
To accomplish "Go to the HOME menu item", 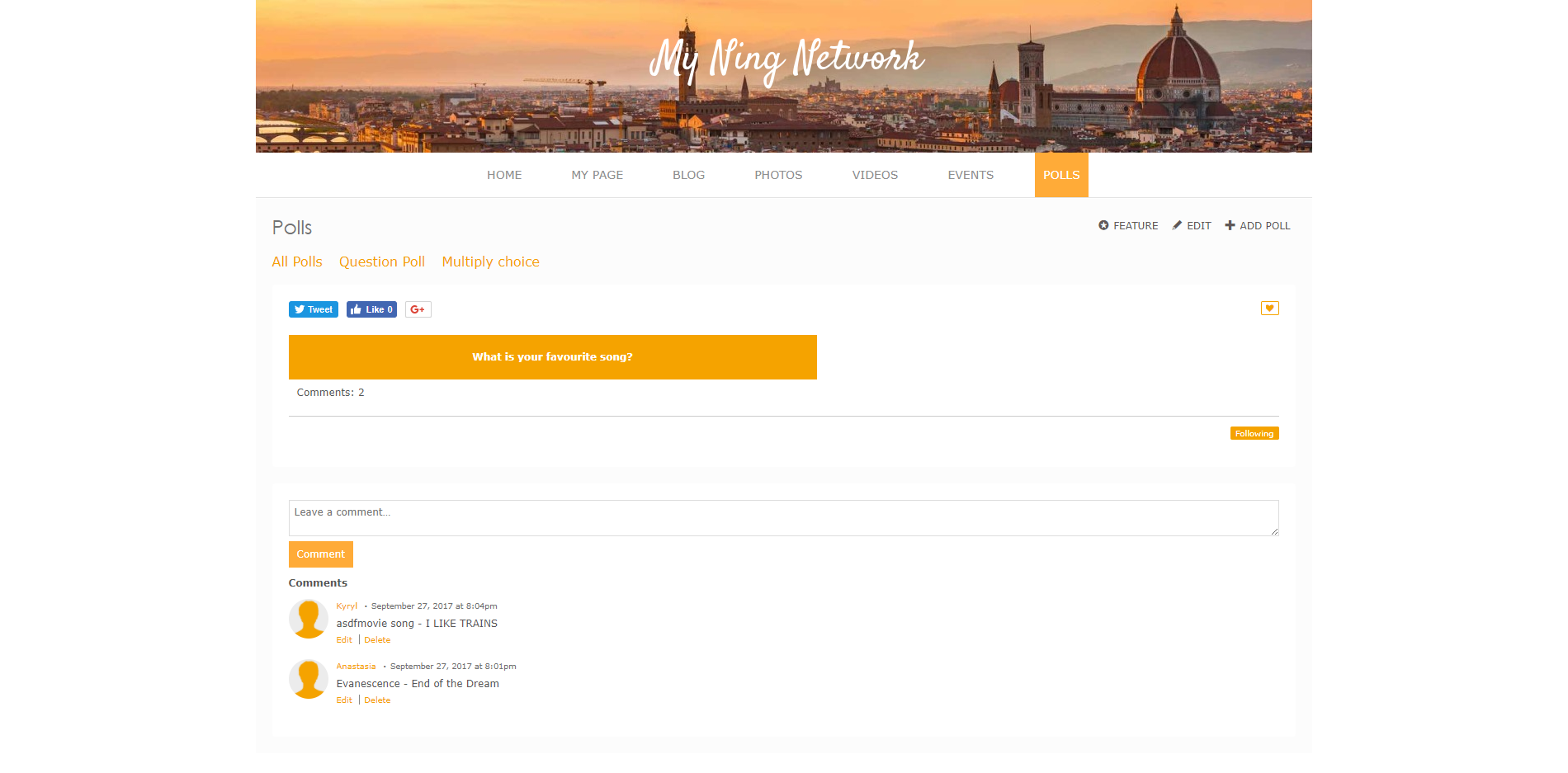I will [504, 175].
